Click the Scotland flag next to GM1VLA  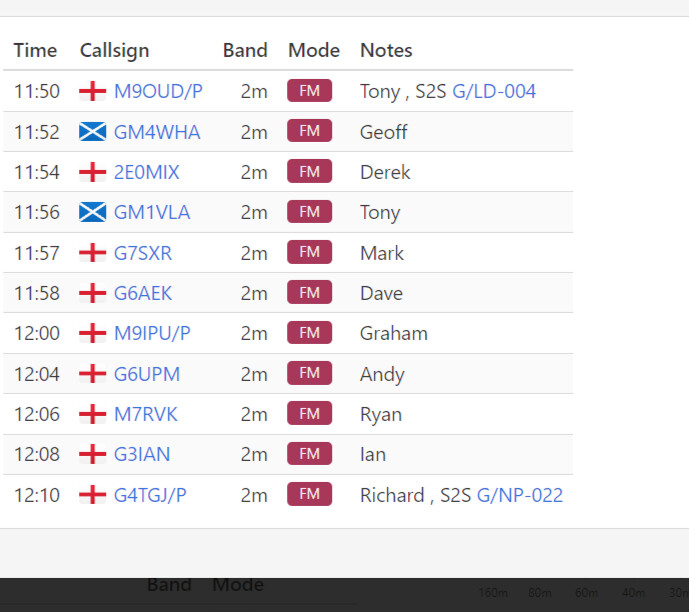click(92, 212)
